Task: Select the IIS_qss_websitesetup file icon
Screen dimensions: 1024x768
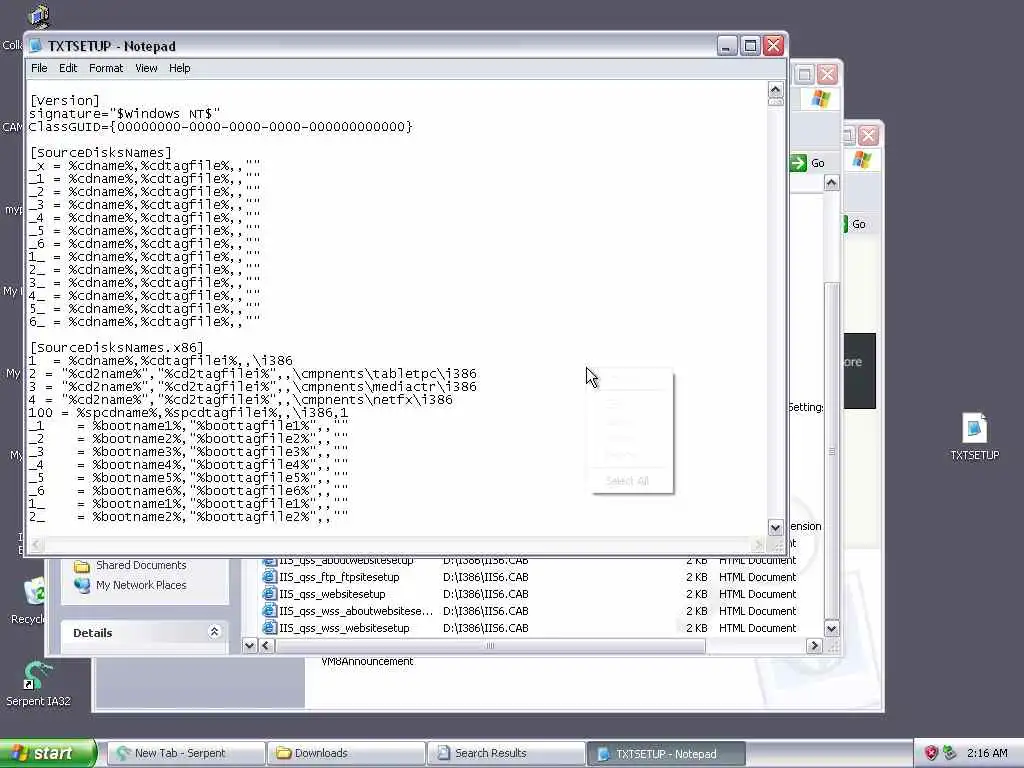Action: click(269, 594)
